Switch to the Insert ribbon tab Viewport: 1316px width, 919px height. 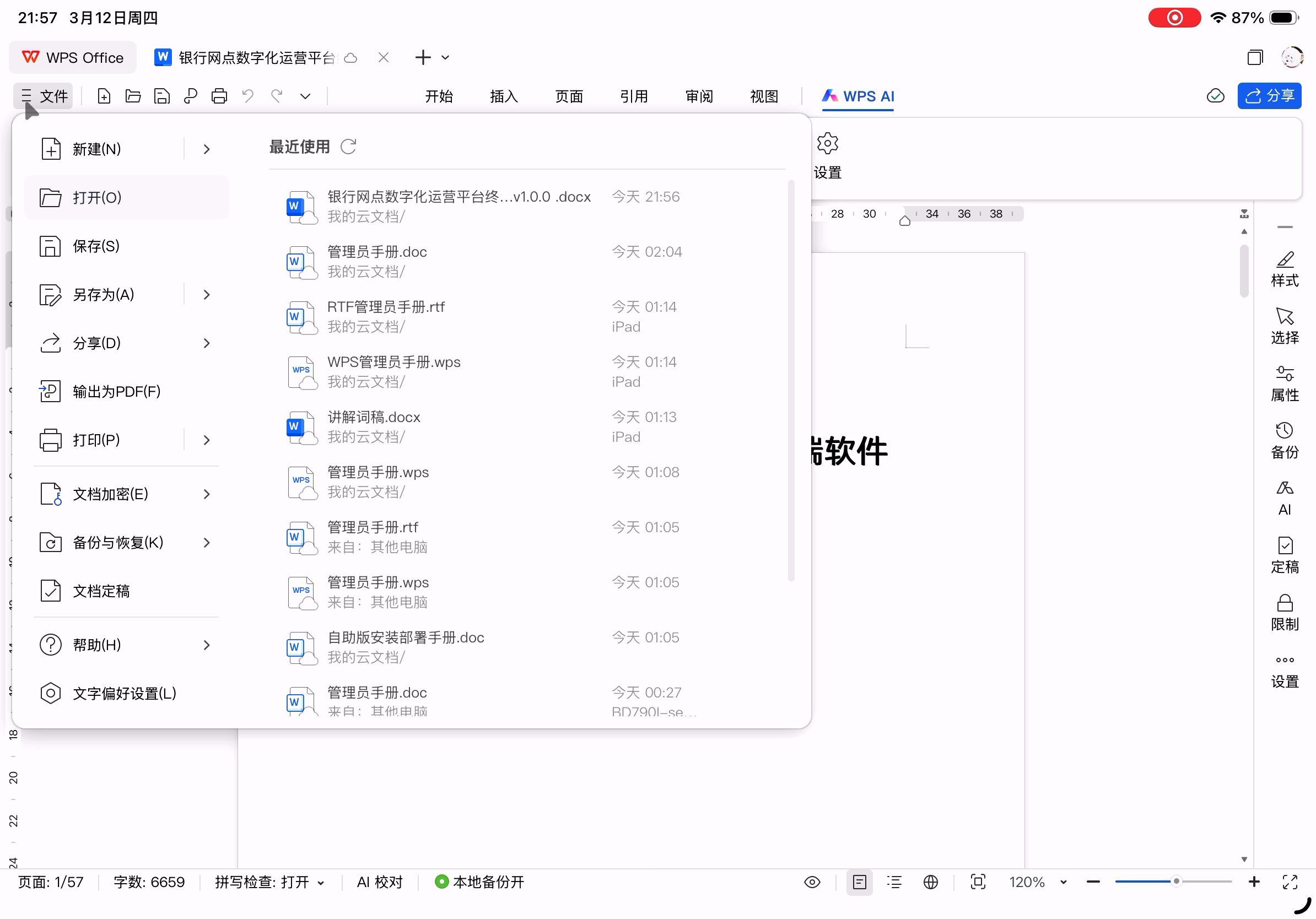pos(504,96)
